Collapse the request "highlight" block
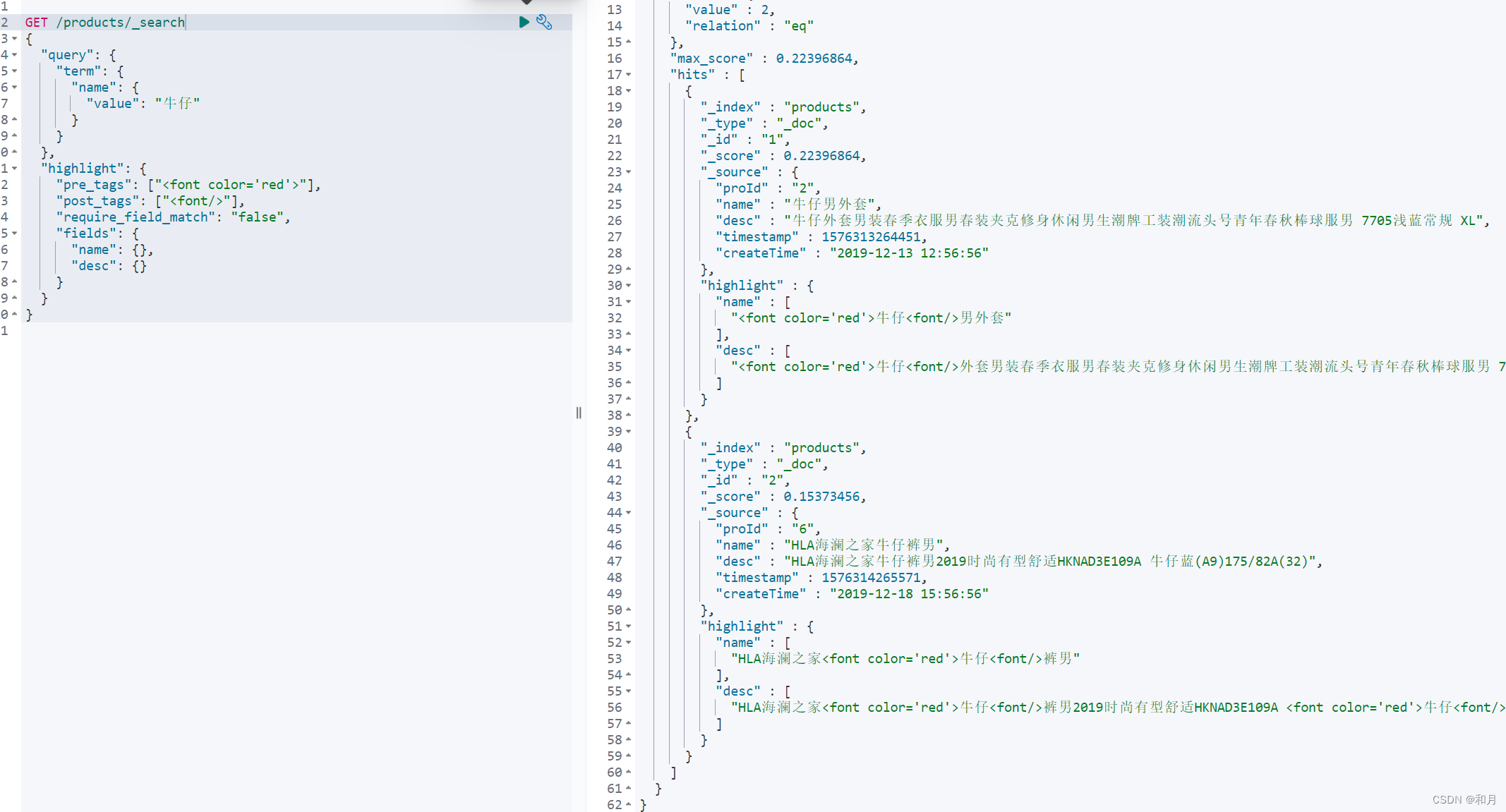The width and height of the screenshot is (1506, 812). click(x=14, y=169)
